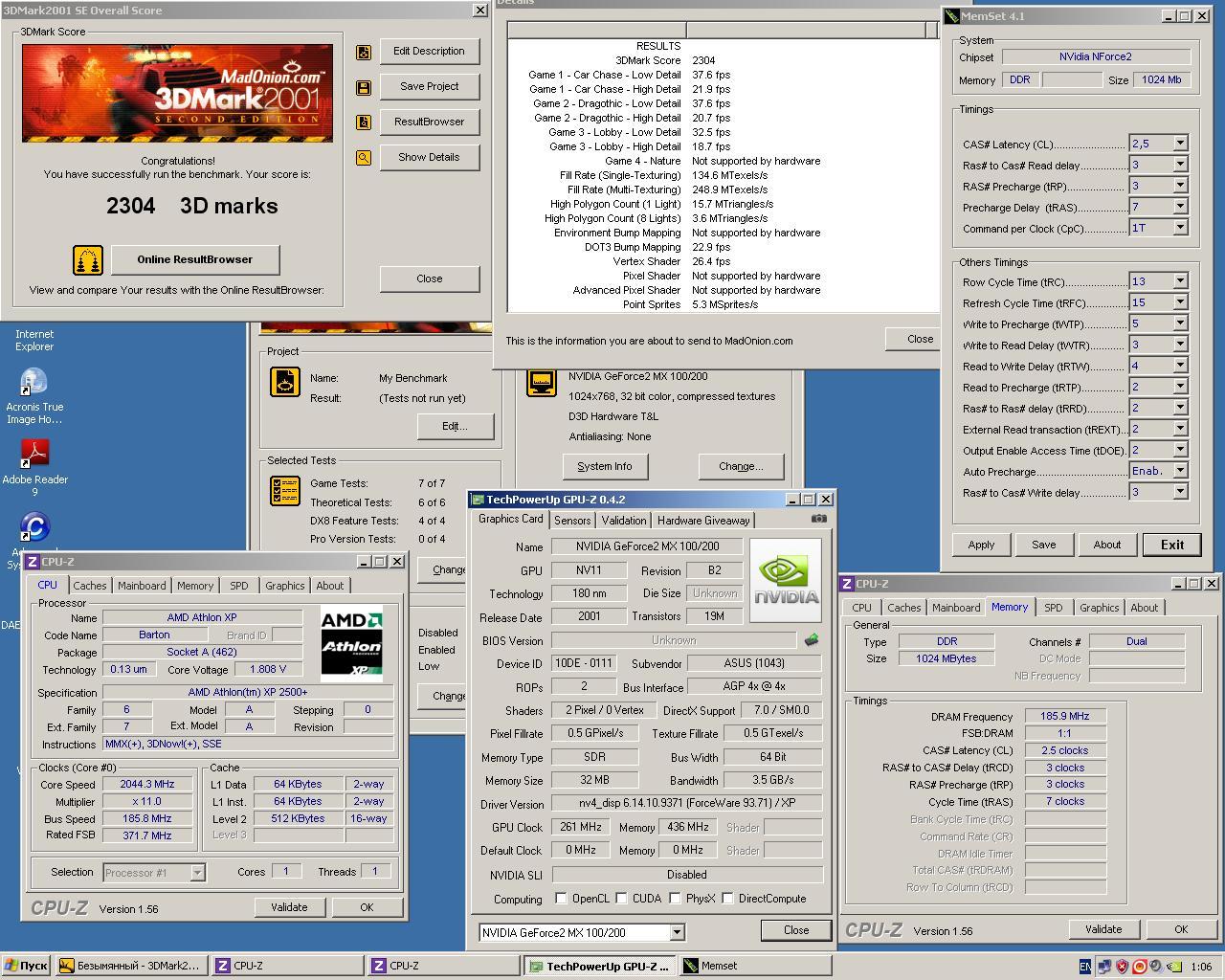Click the red circular target tray icon
Viewport: 1225px width, 980px height.
point(1140,967)
